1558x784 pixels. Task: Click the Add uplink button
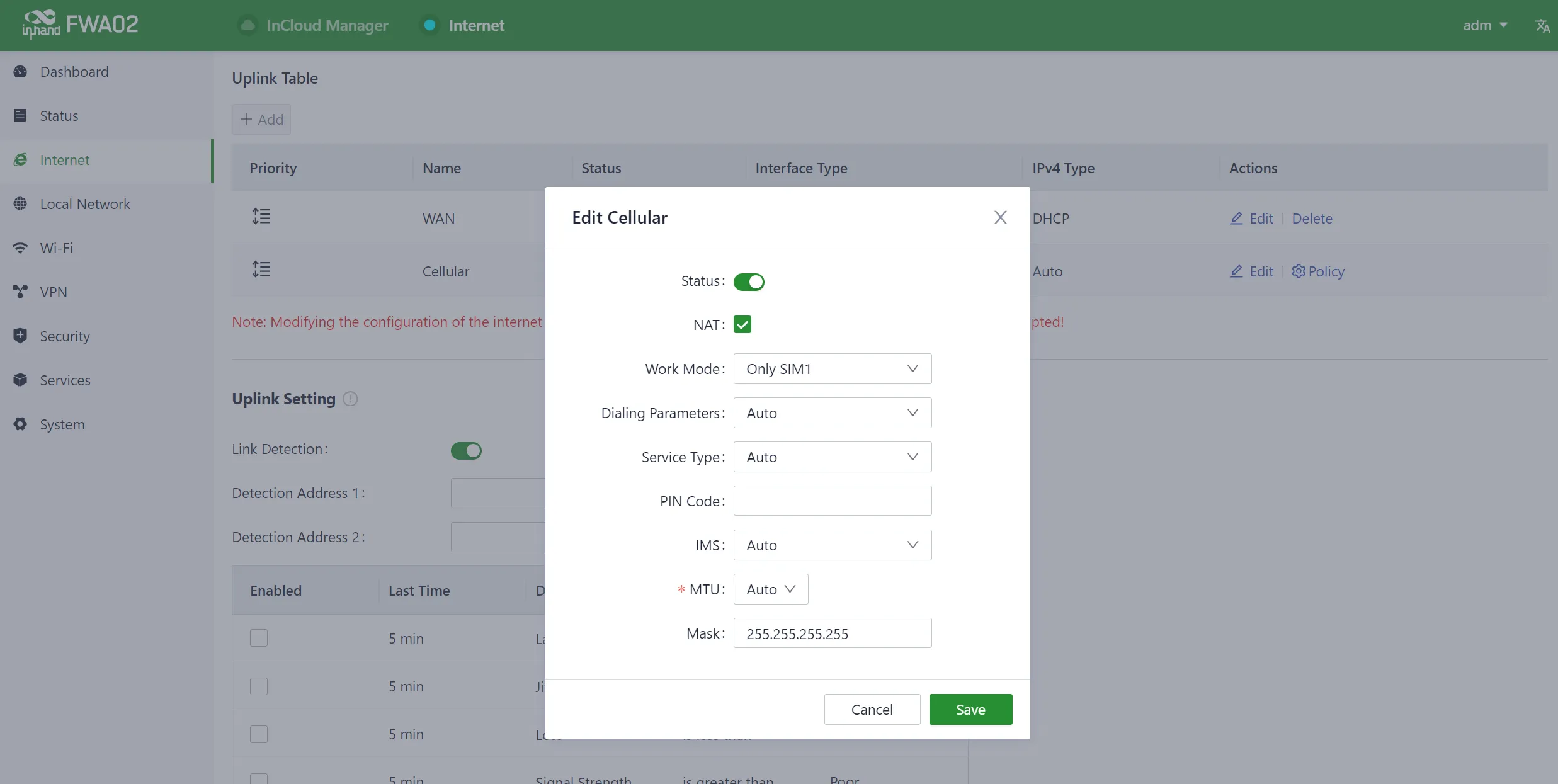pyautogui.click(x=261, y=119)
